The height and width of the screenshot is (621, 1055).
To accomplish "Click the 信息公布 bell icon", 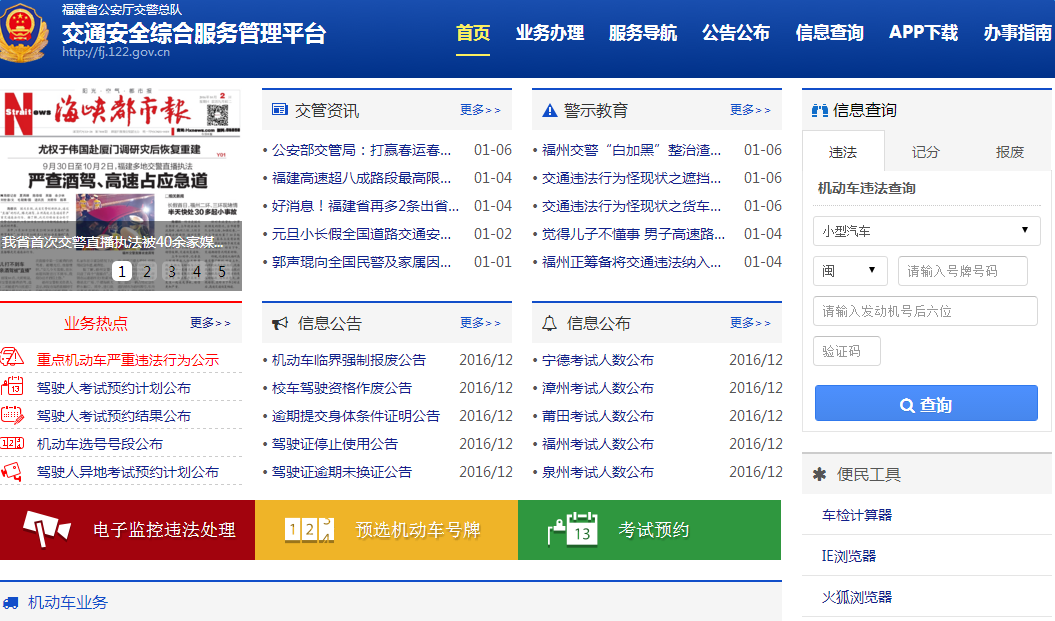I will click(549, 324).
